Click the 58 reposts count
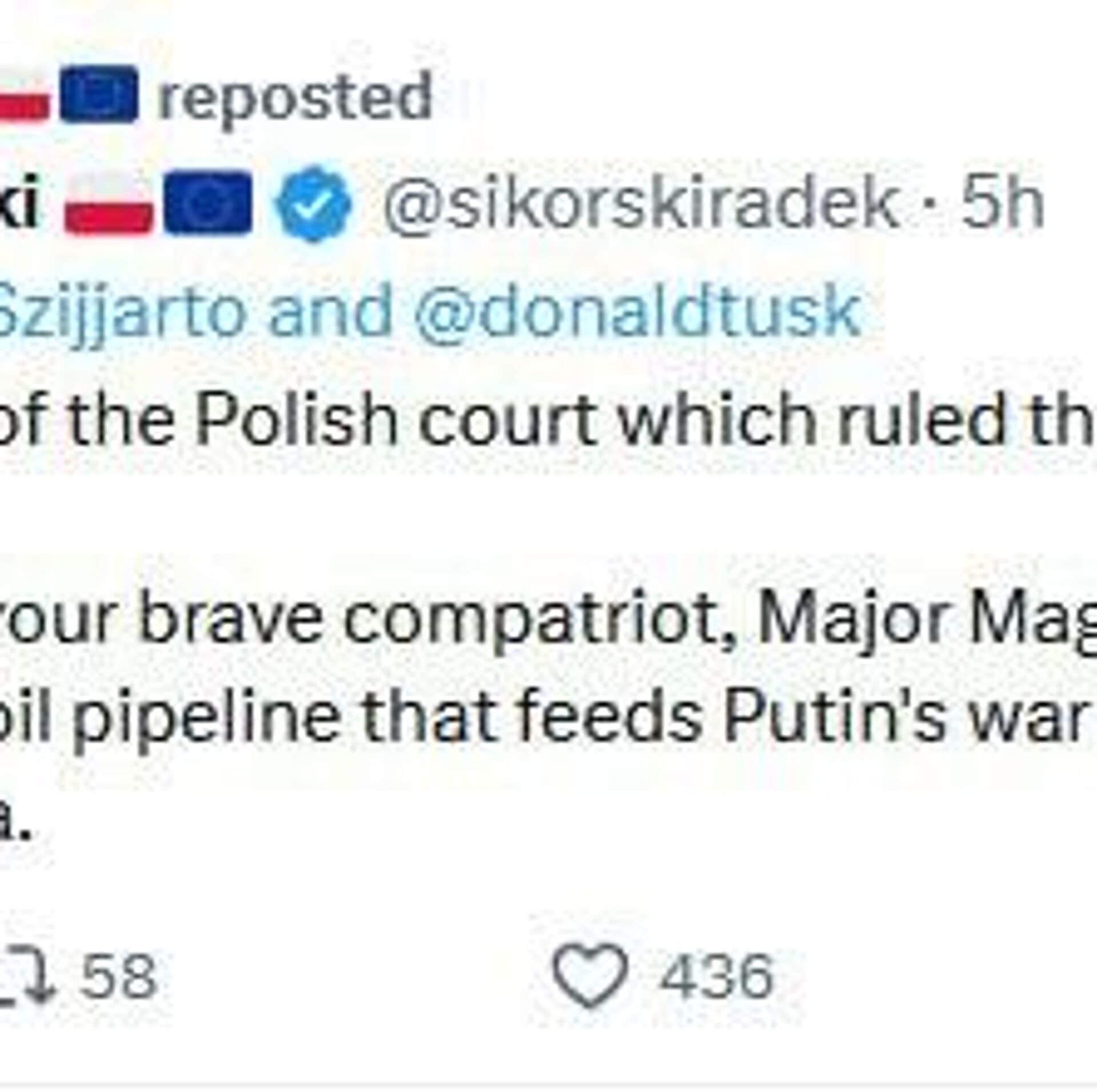This screenshot has height=1092, width=1097. (x=118, y=576)
